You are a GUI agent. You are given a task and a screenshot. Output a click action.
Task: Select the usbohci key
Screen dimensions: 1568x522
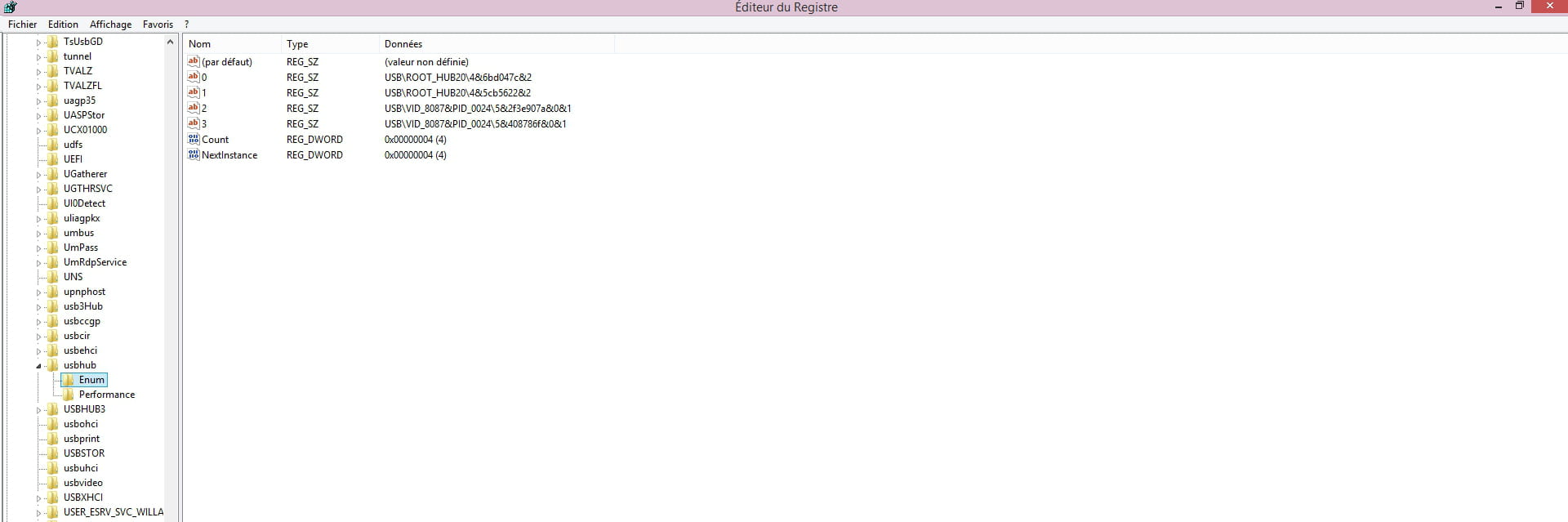click(x=81, y=424)
